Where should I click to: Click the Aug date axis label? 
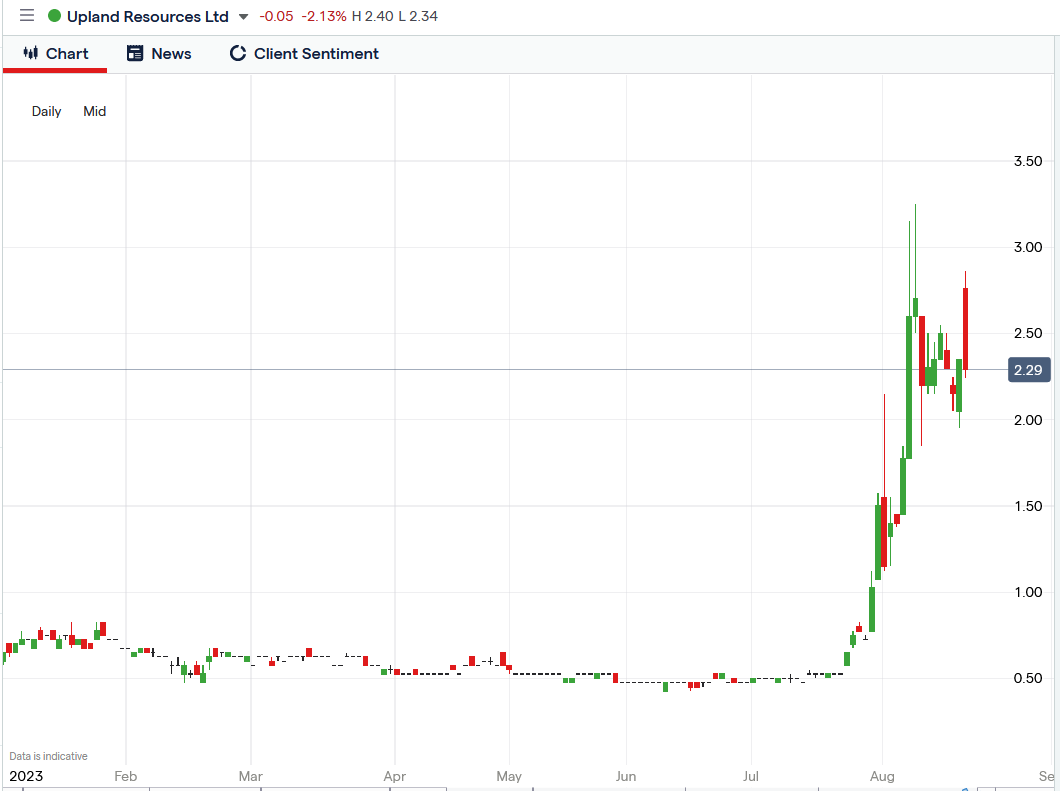coord(882,776)
